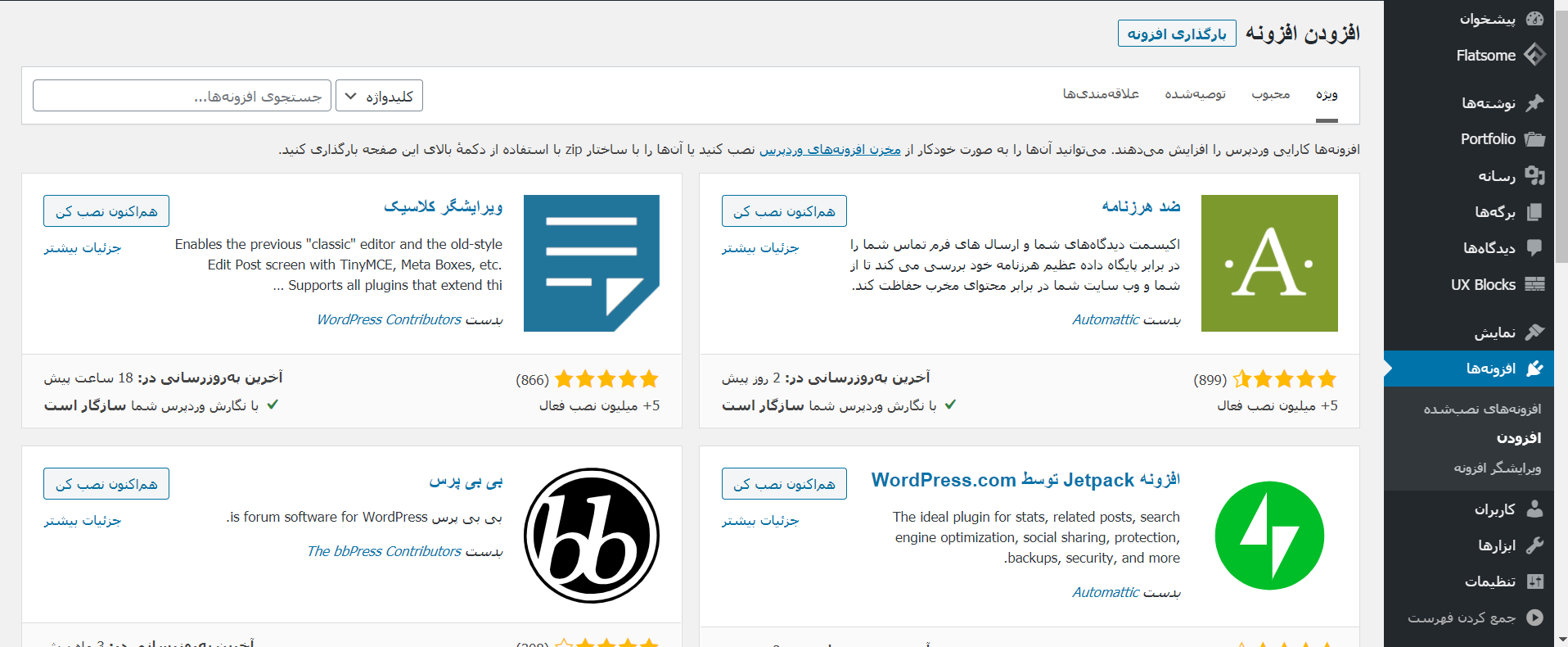The width and height of the screenshot is (1568, 647).
Task: Click the pushpin icon beside نوشته‌ها
Action: pos(1534,102)
